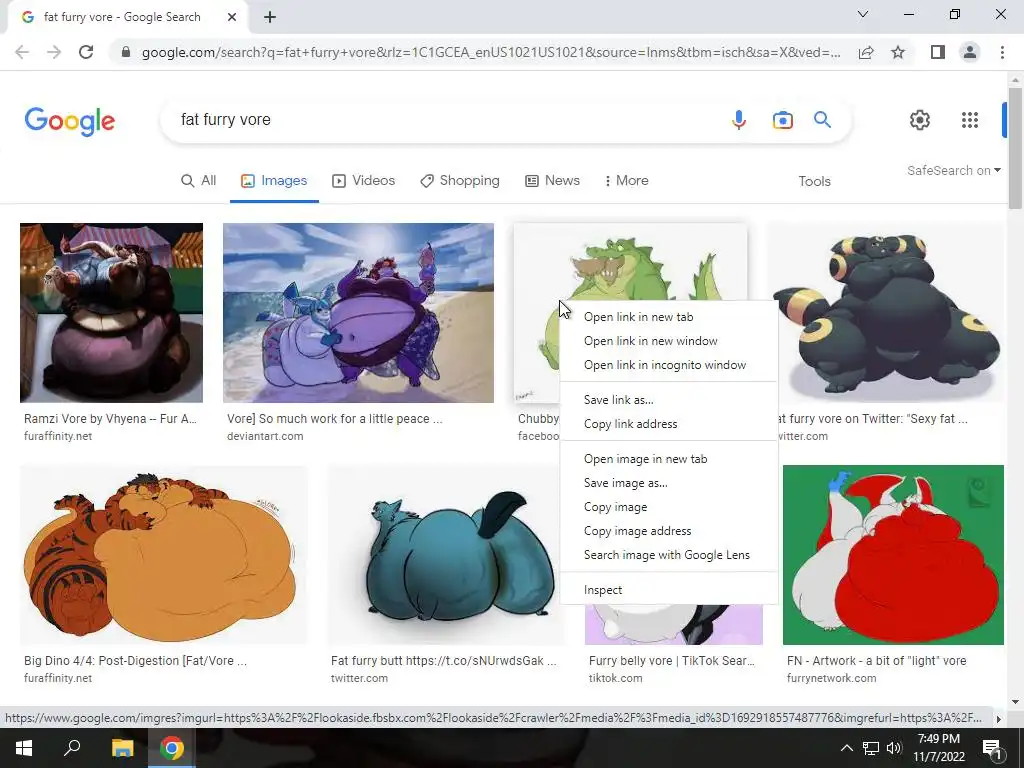Image resolution: width=1024 pixels, height=768 pixels.
Task: Click the furrynetwork.com source link
Action: point(831,679)
